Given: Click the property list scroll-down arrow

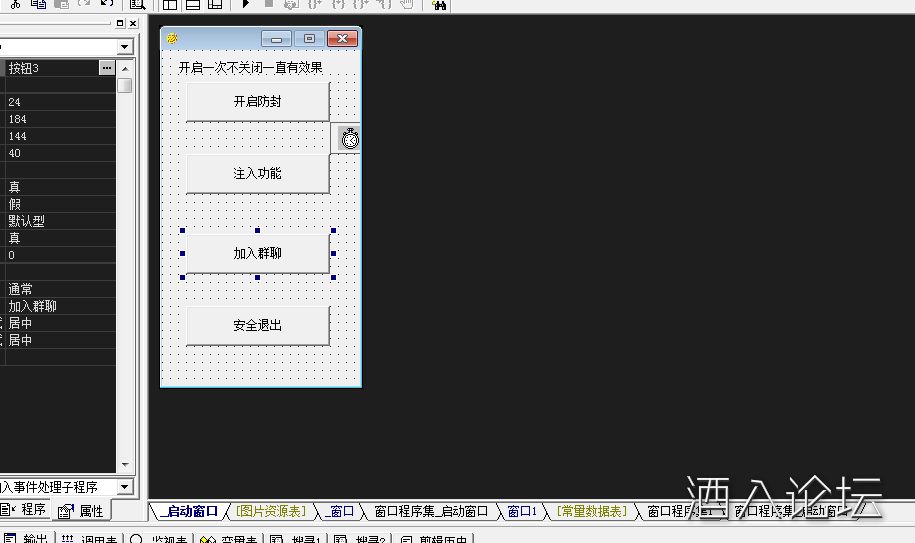Looking at the screenshot, I should [125, 465].
